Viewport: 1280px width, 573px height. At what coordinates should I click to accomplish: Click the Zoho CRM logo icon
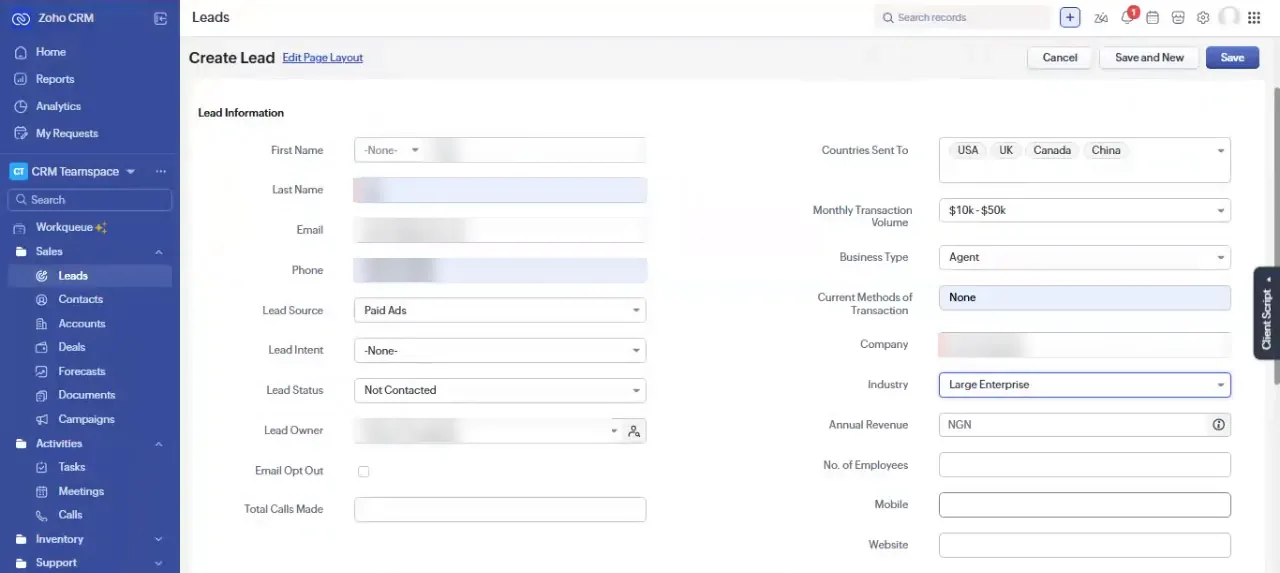[x=21, y=18]
